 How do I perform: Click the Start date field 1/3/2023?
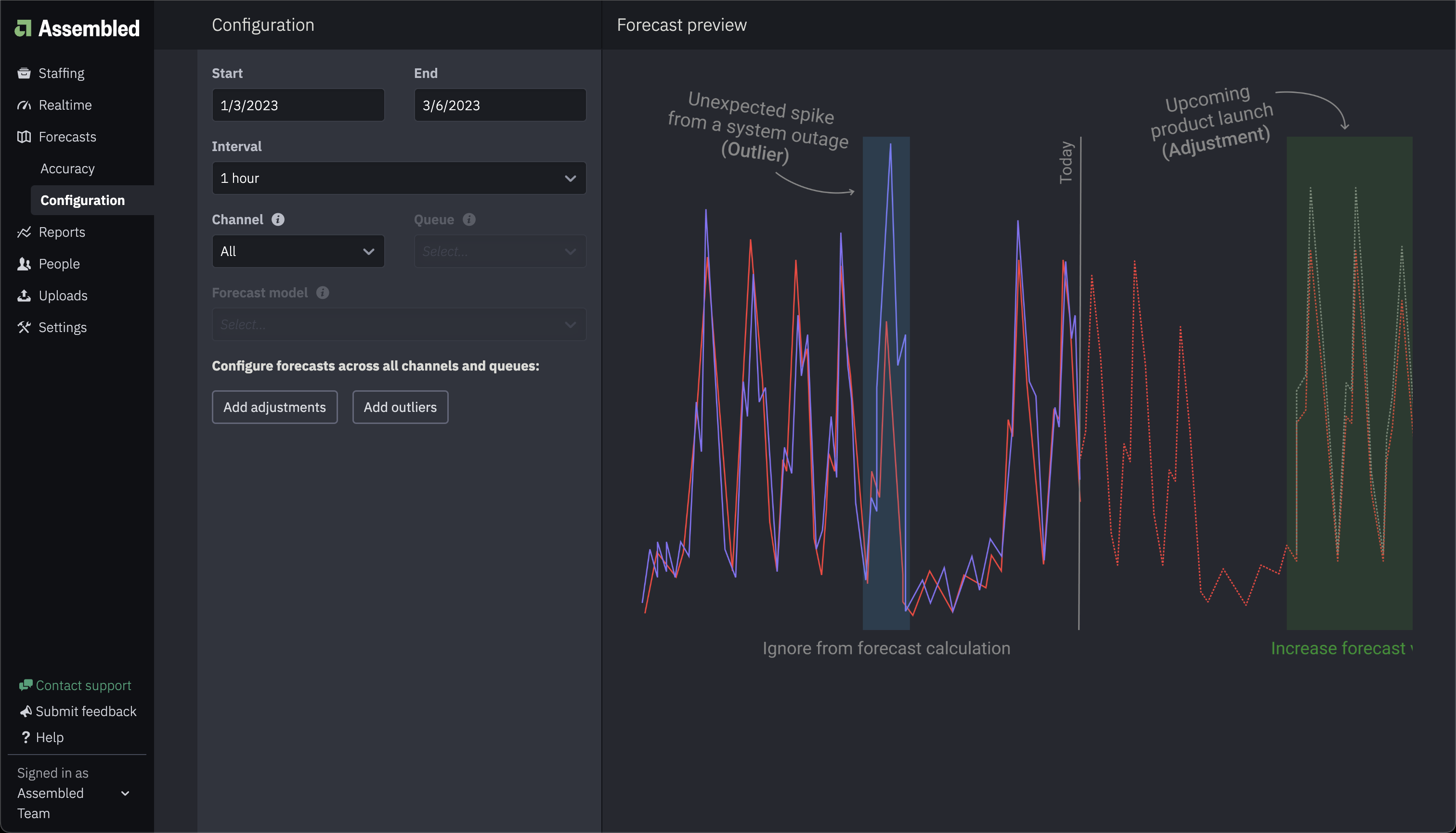click(x=298, y=105)
